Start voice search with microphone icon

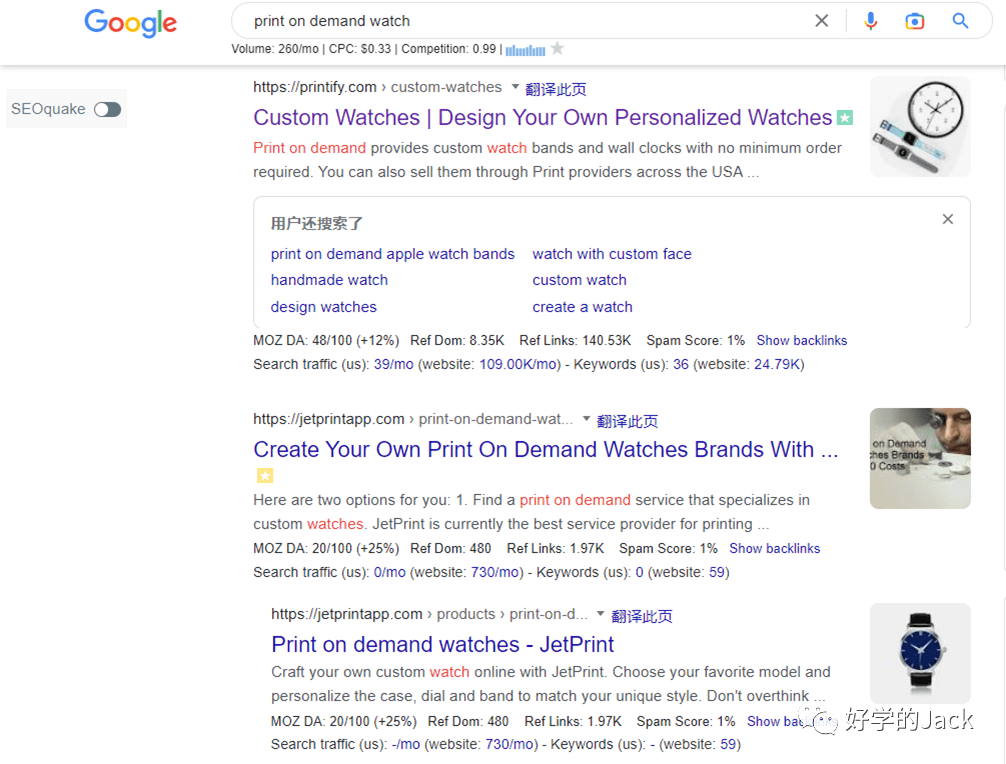pos(870,21)
